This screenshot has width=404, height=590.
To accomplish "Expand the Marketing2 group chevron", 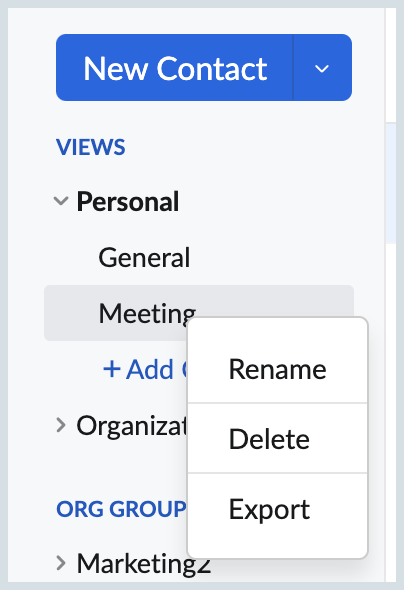I will coord(61,563).
